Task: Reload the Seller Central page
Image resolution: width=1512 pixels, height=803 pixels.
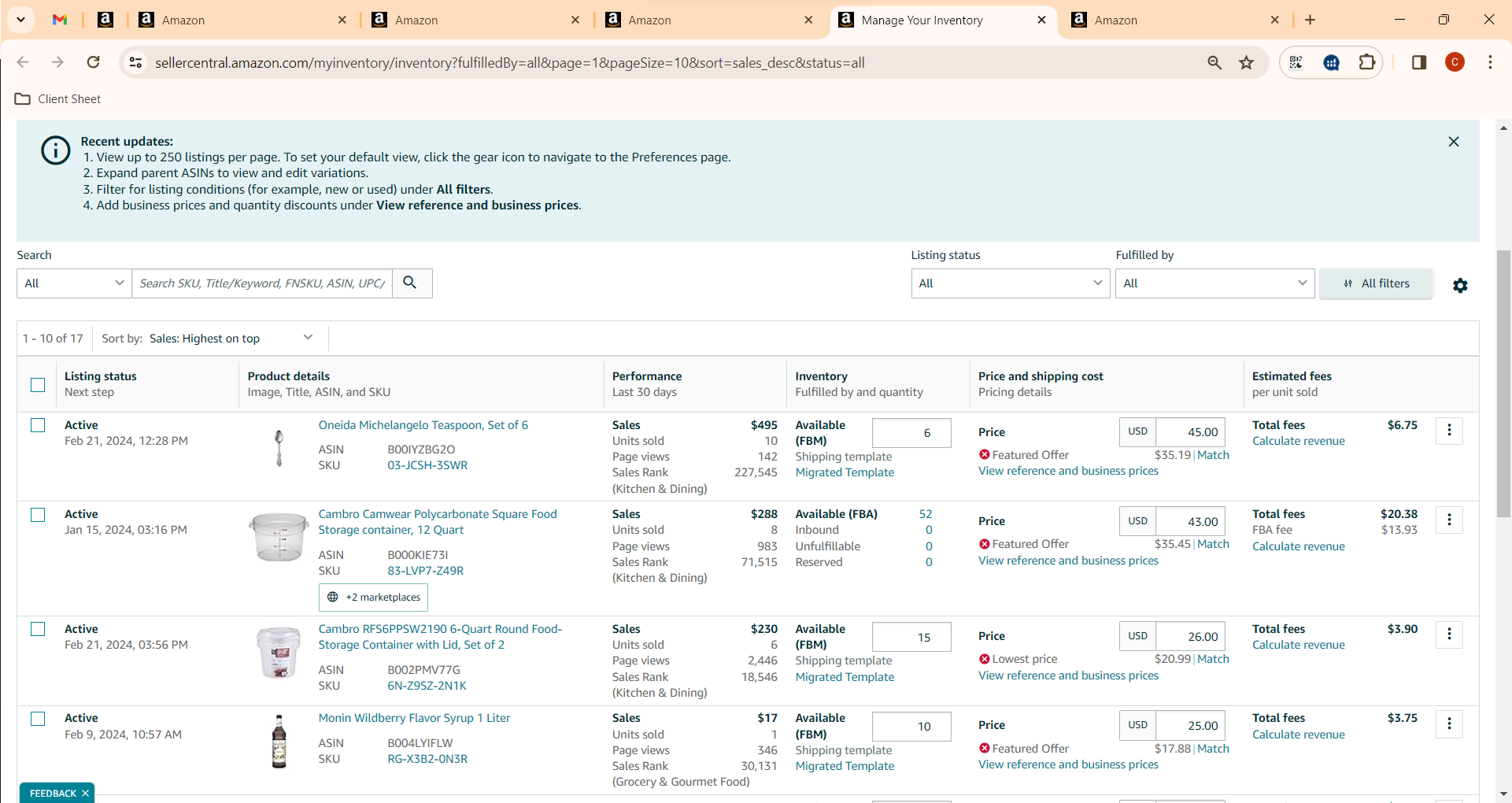Action: coord(93,62)
